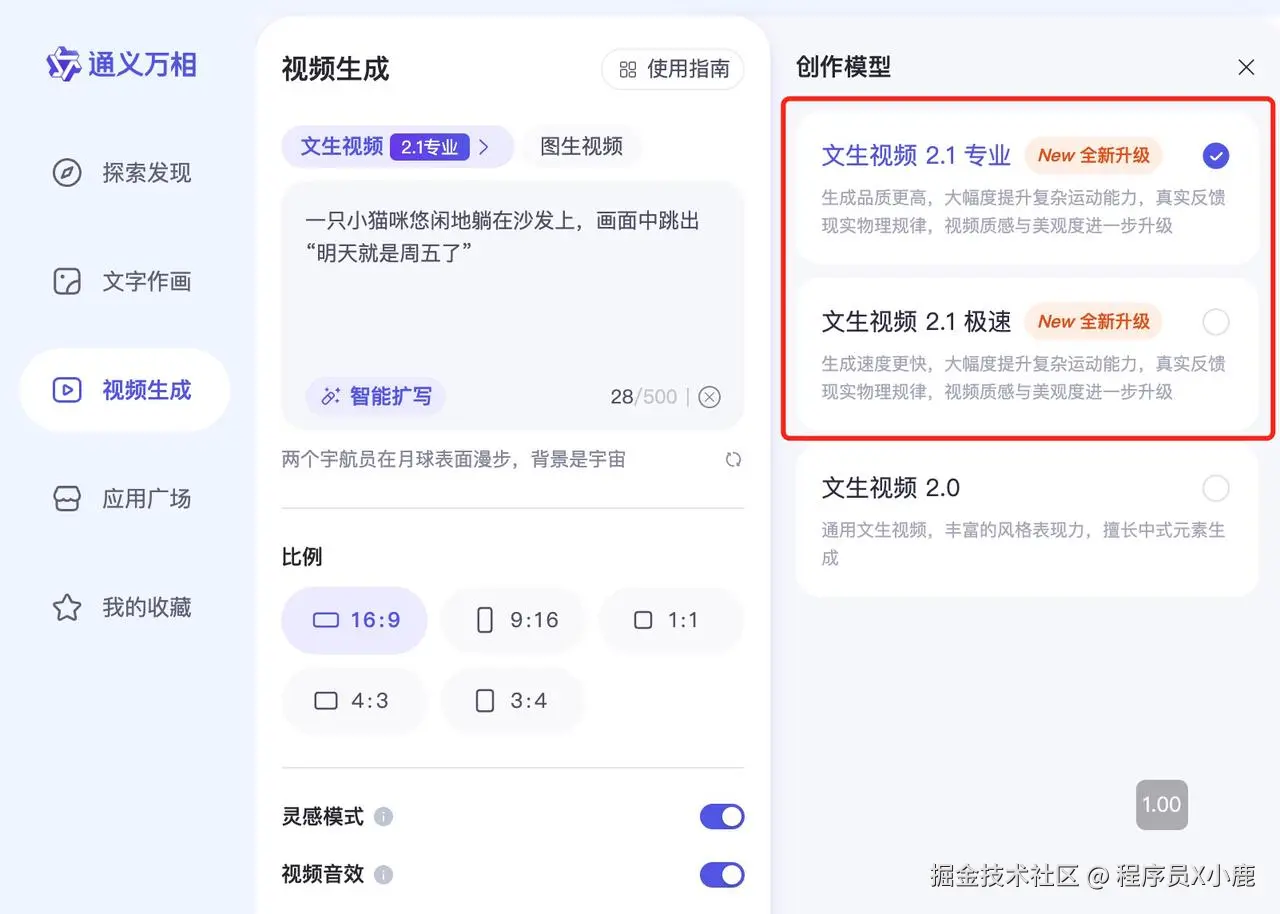Screen dimensions: 1280x914
Task: Expand model chooser chevron beside 2.1专业
Action: [x=484, y=147]
